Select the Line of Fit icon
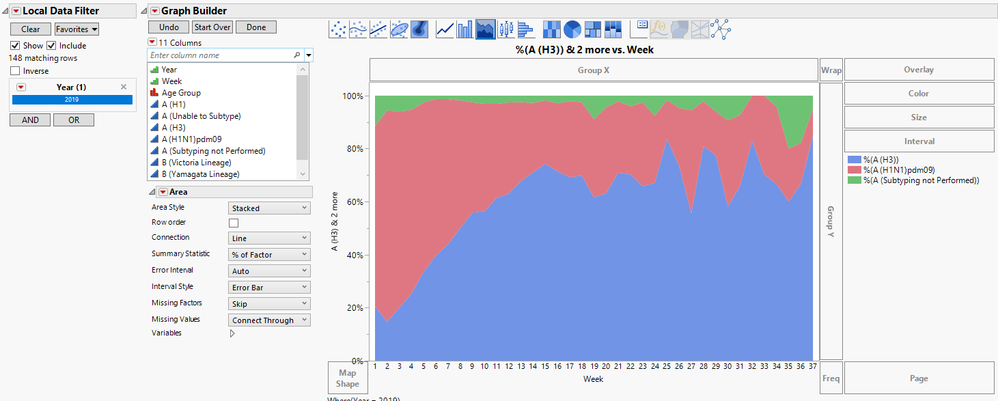Viewport: 998px width, 401px height. tap(379, 29)
